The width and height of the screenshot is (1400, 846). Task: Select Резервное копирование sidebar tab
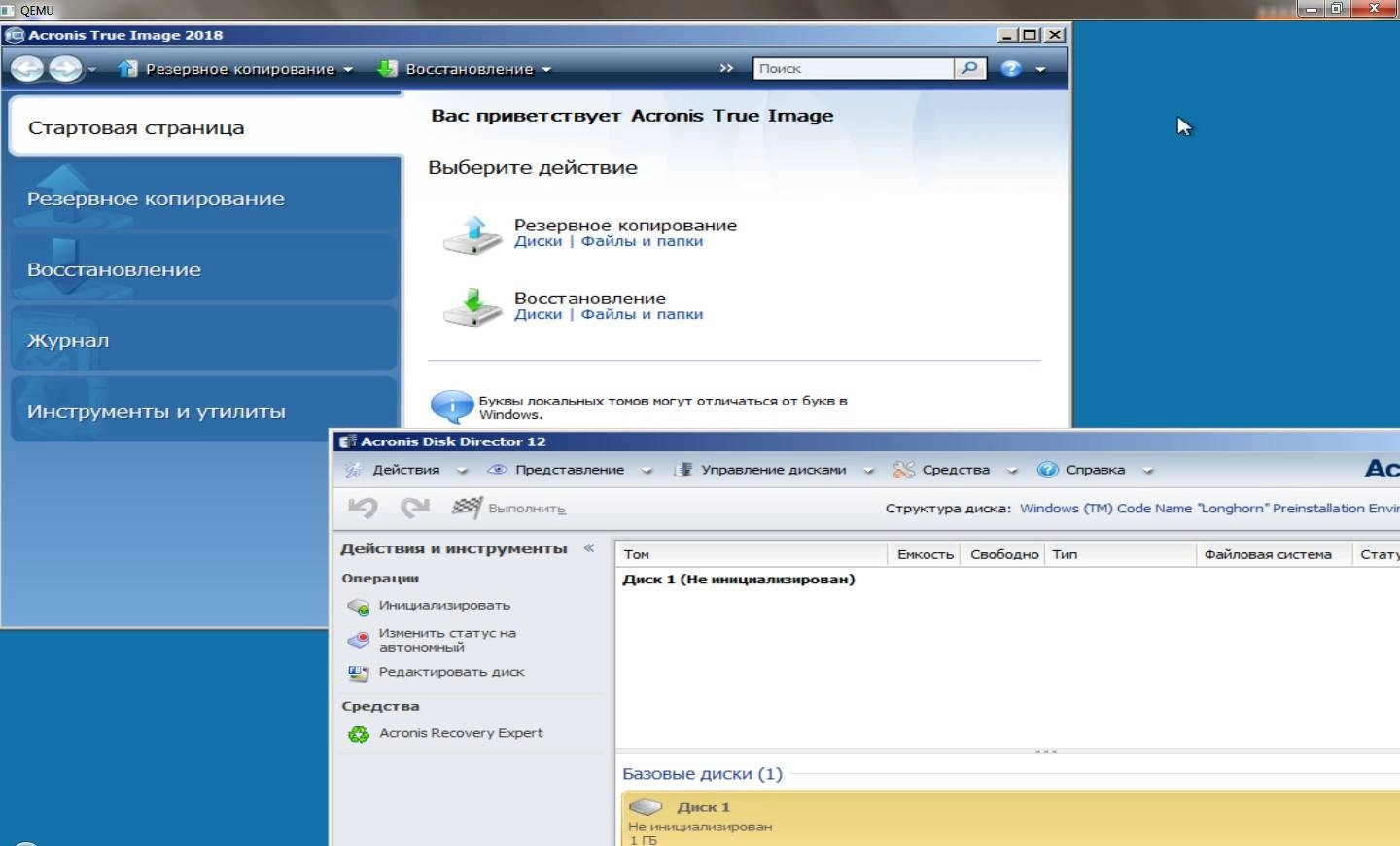204,198
